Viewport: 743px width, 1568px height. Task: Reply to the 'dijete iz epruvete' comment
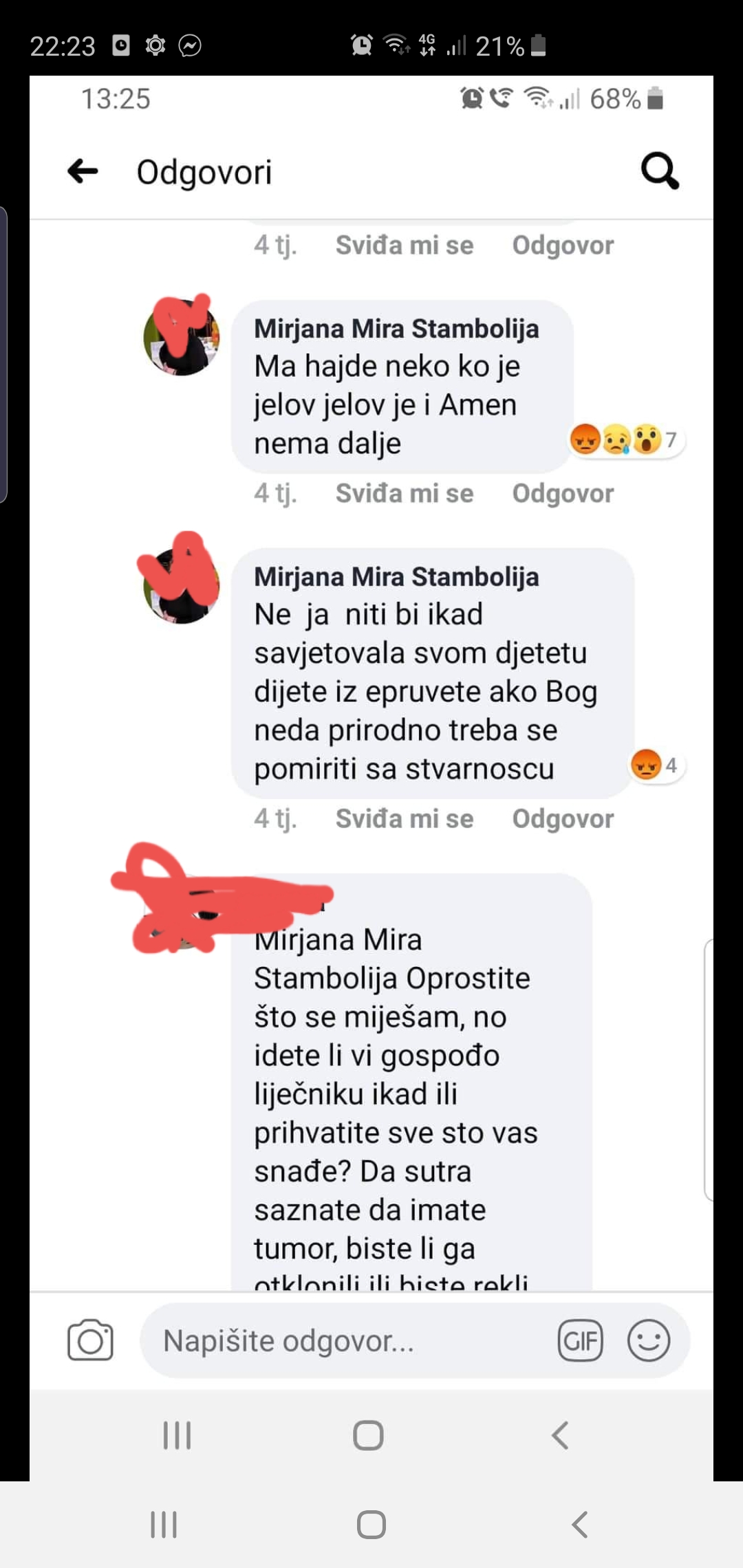pyautogui.click(x=563, y=818)
